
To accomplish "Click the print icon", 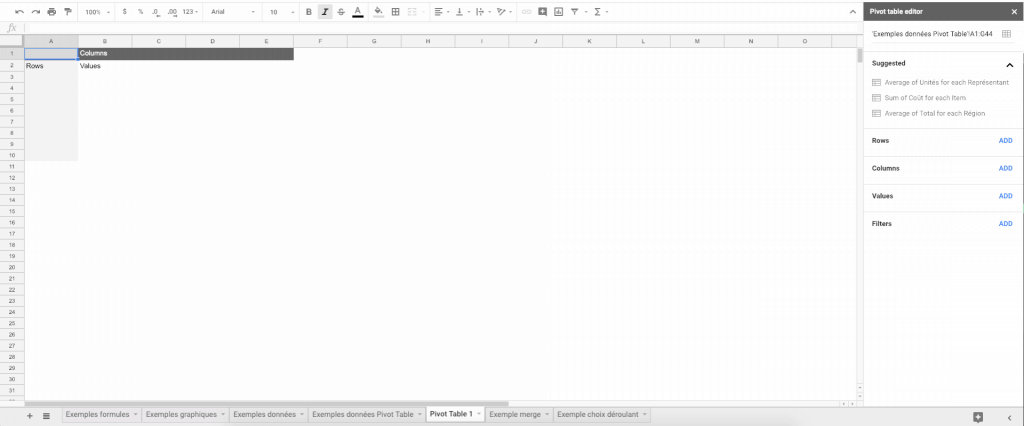I will (51, 12).
